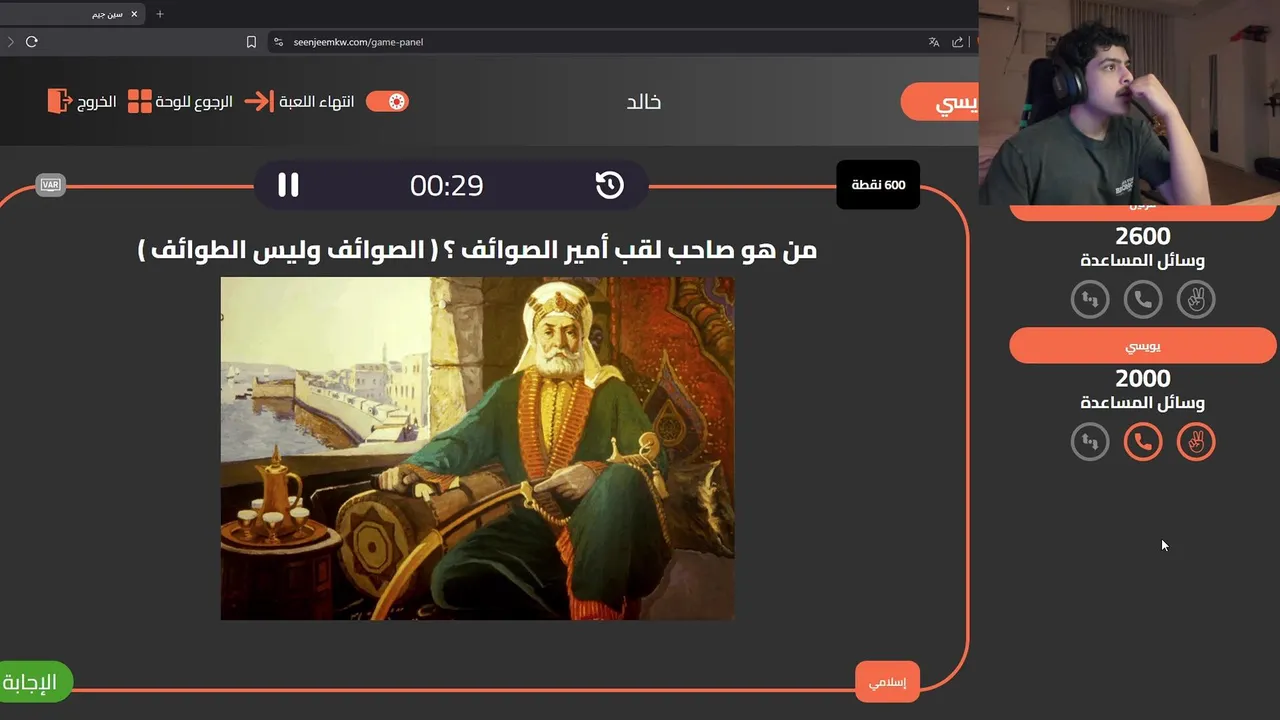Screen dimensions: 1280x720
Task: Click the orange يسي pill in the header
Action: pyautogui.click(x=940, y=102)
